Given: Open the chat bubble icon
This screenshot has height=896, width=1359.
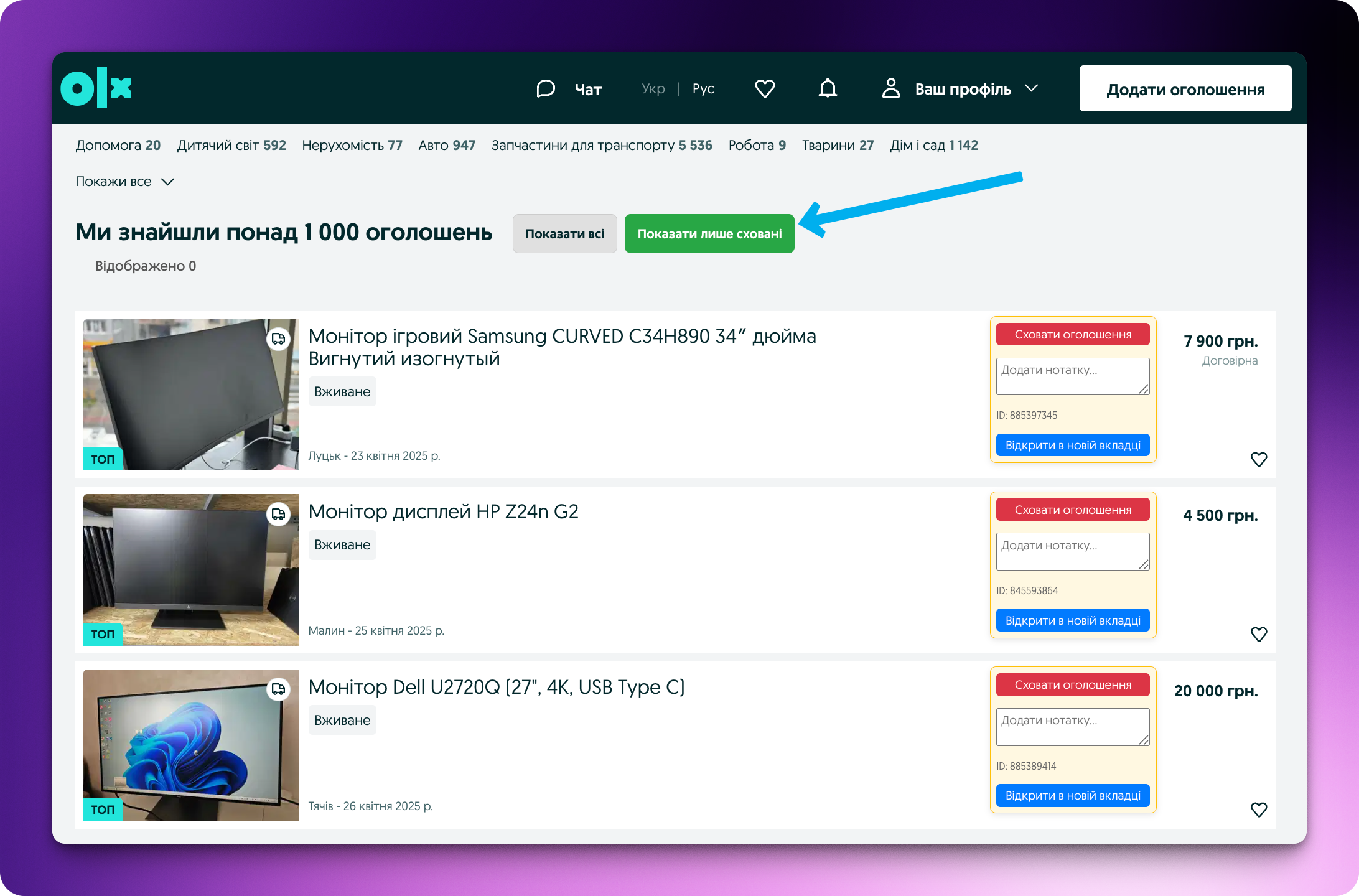Looking at the screenshot, I should 546,89.
